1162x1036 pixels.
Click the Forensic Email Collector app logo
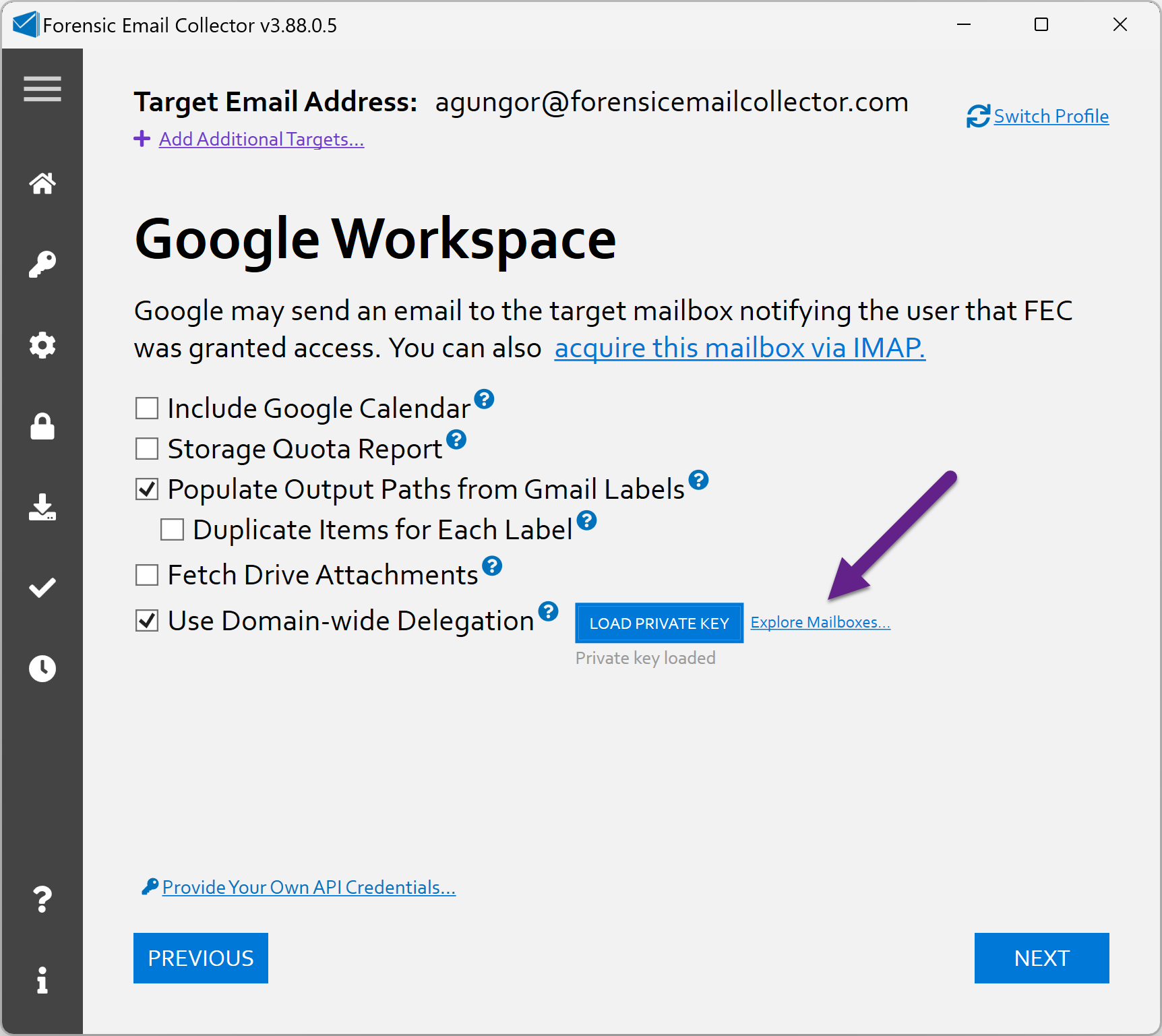[26, 25]
